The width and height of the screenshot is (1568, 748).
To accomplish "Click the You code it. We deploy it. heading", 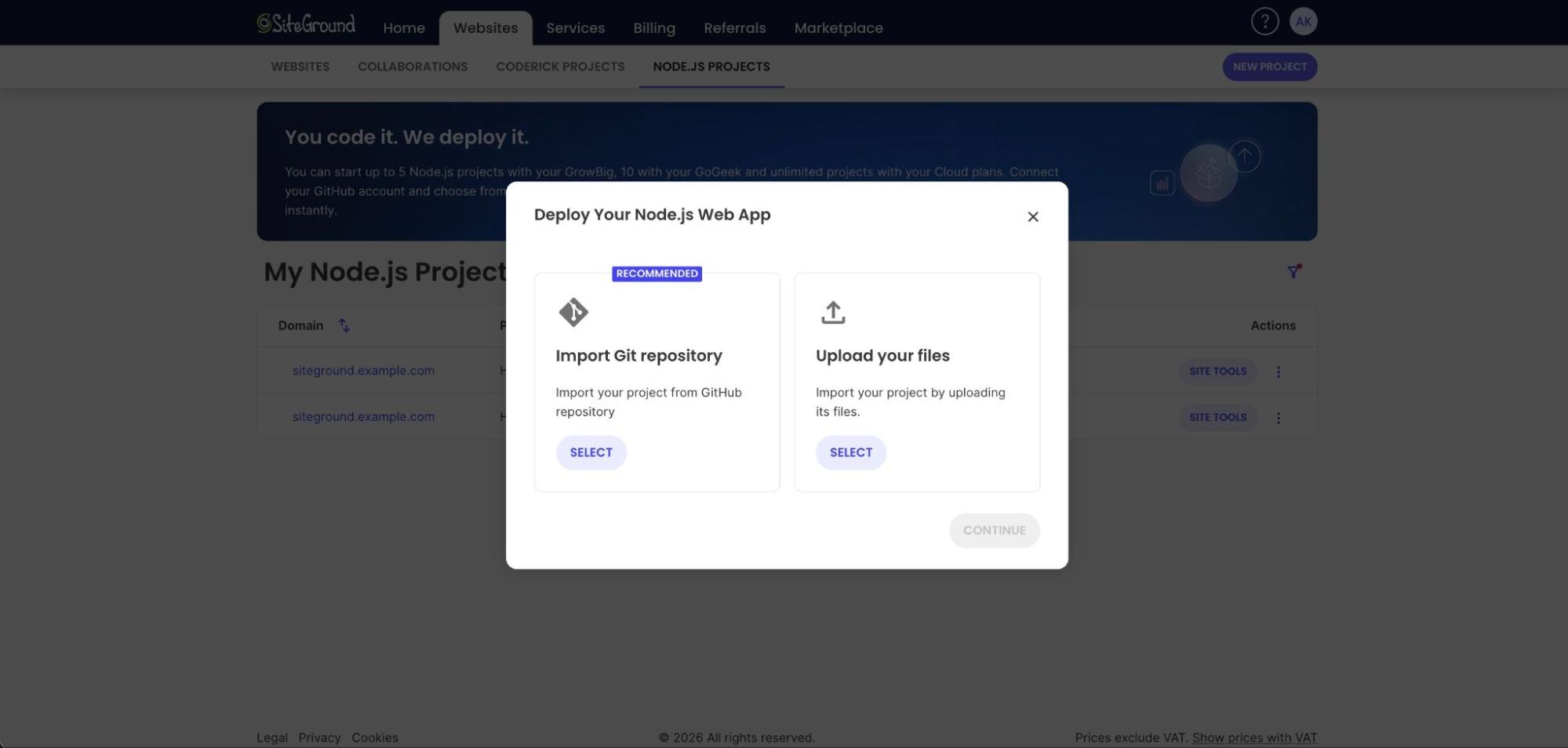I will pyautogui.click(x=406, y=137).
